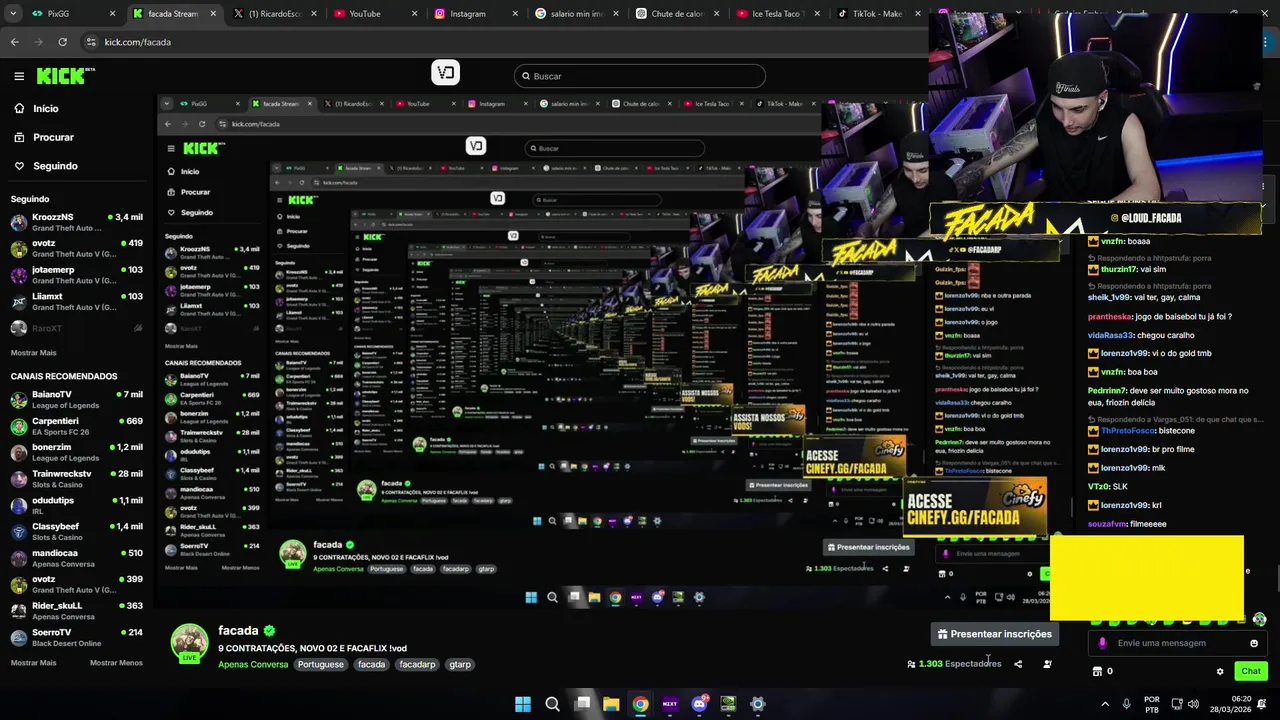Open Seguindo in the sidebar menu
1280x720 pixels.
[x=55, y=166]
